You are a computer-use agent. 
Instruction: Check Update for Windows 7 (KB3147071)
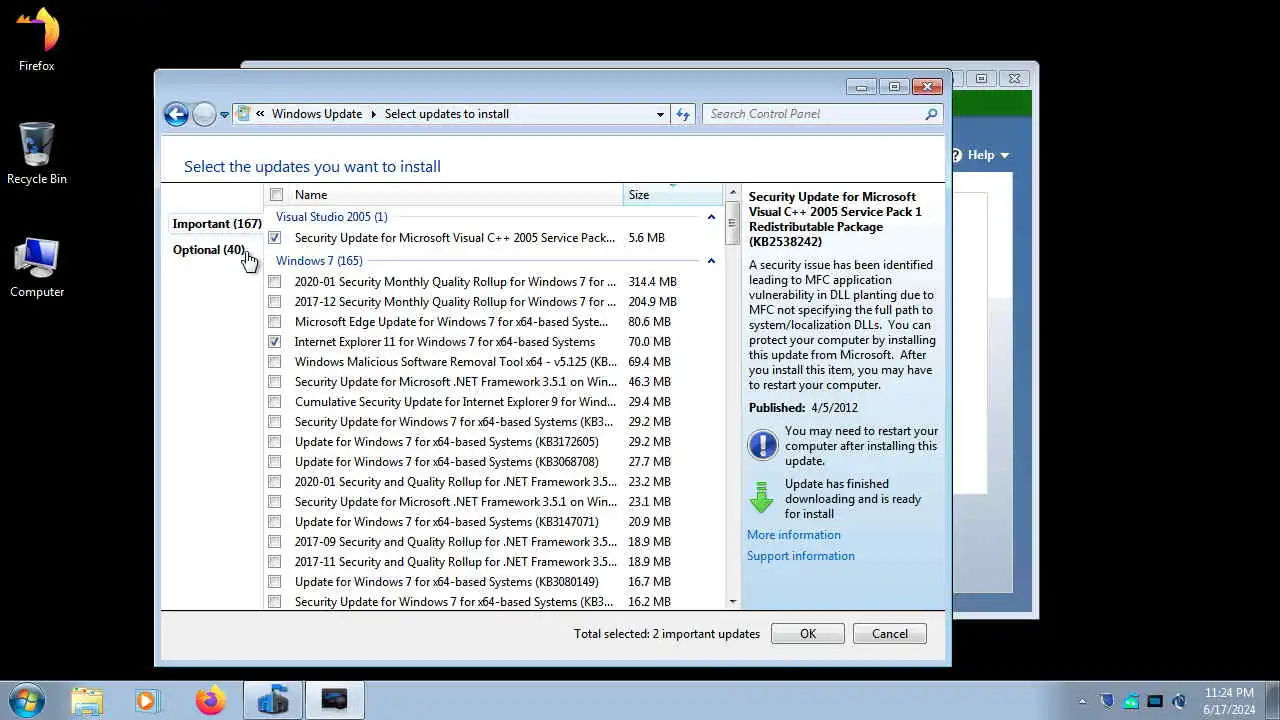tap(274, 522)
